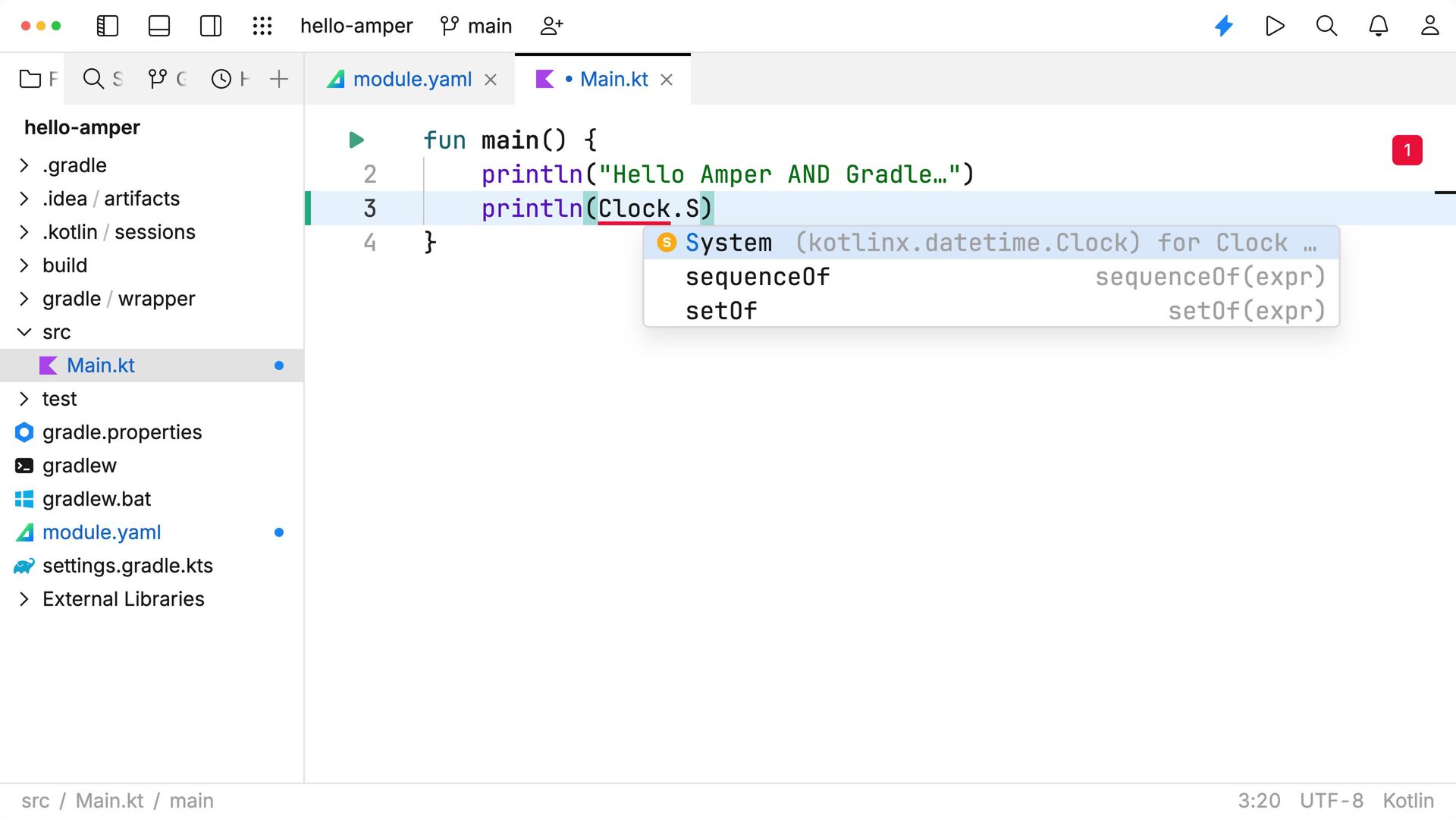Collapse the src folder
This screenshot has height=819, width=1456.
pos(24,332)
